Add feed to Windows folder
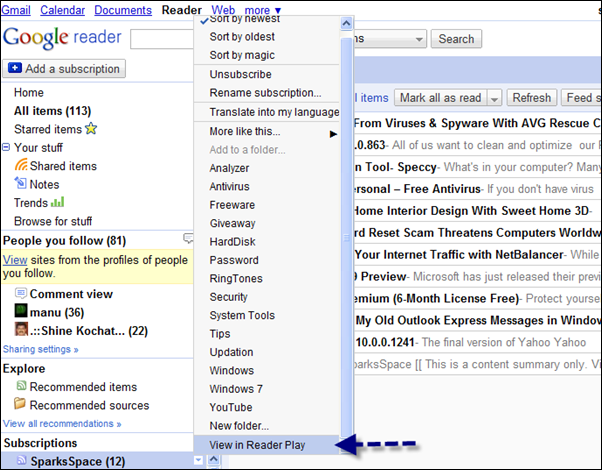Viewport: 602px width, 470px height. (x=232, y=371)
